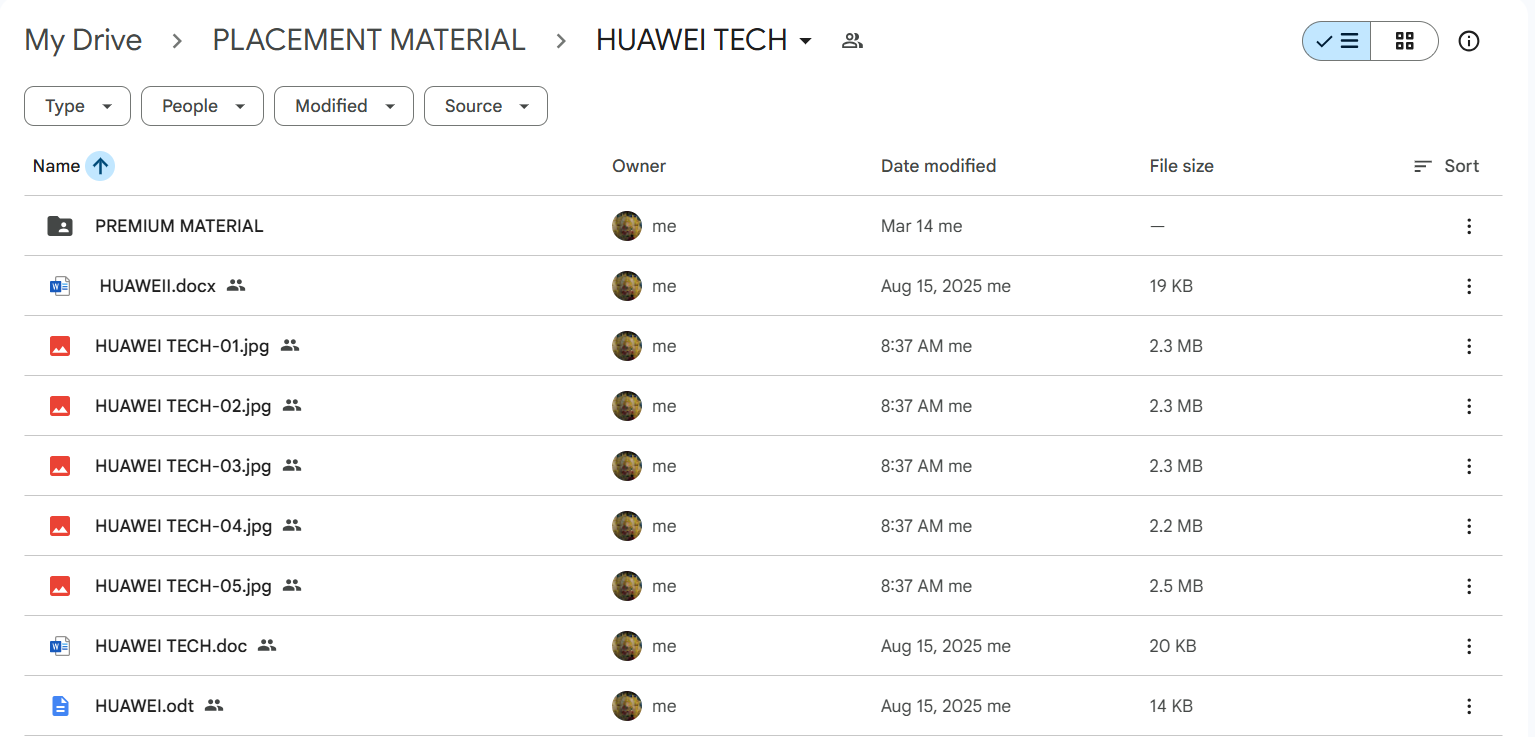Open the Sort options button
Image resolution: width=1535 pixels, height=737 pixels.
click(1446, 166)
